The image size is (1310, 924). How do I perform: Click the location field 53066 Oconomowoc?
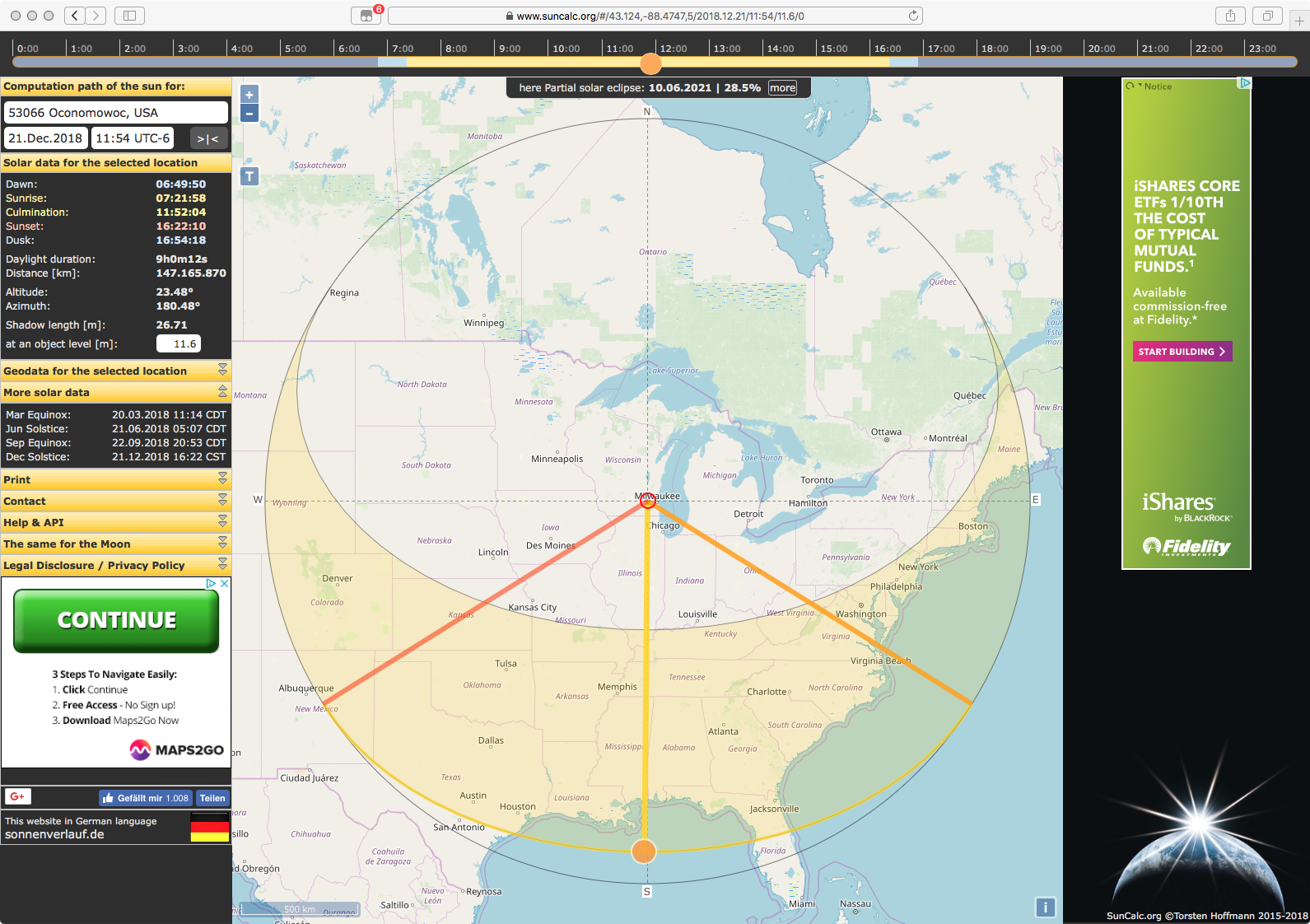tap(116, 113)
